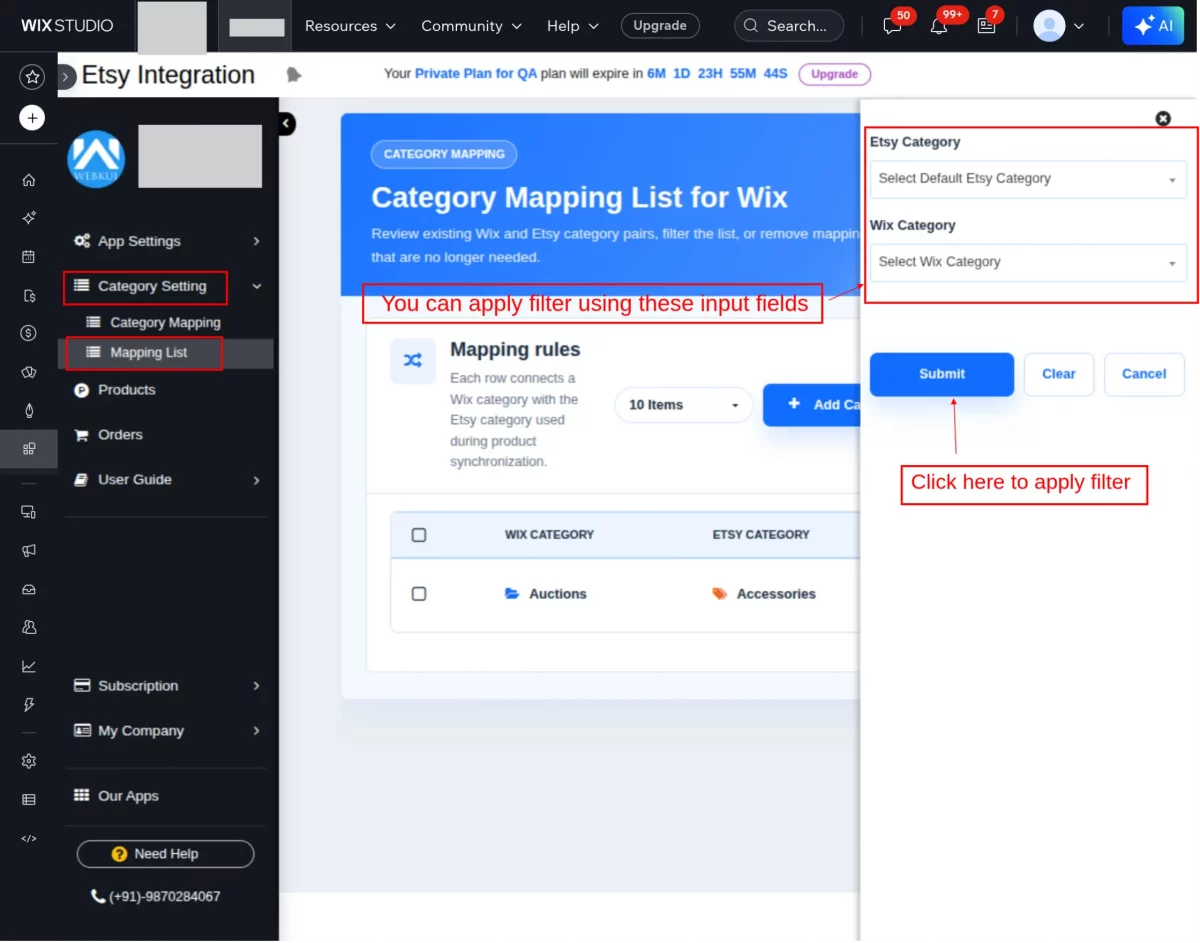
Task: Click the WIX STUDIO logo
Action: [x=67, y=26]
